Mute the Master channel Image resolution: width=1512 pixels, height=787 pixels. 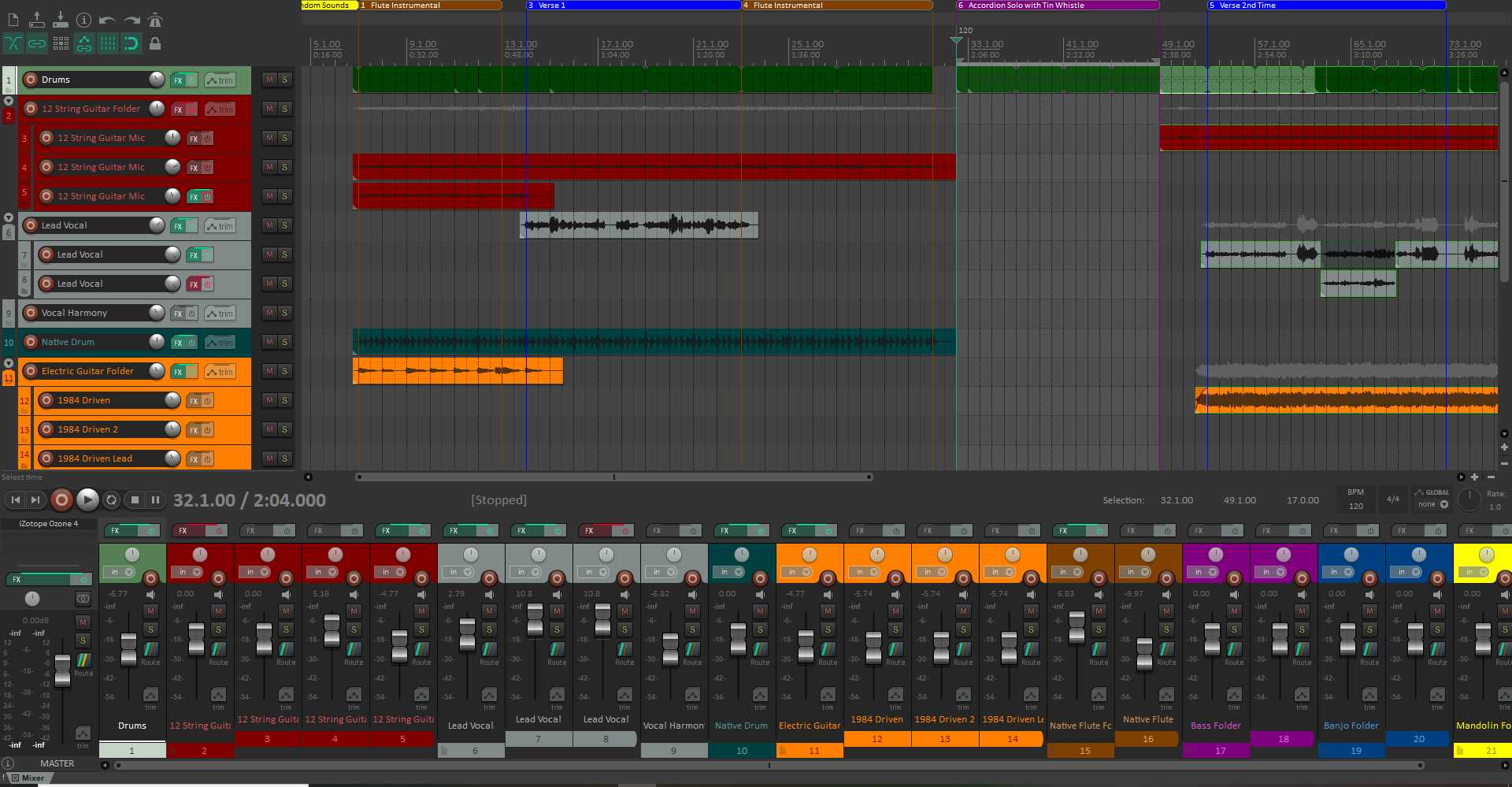[83, 622]
